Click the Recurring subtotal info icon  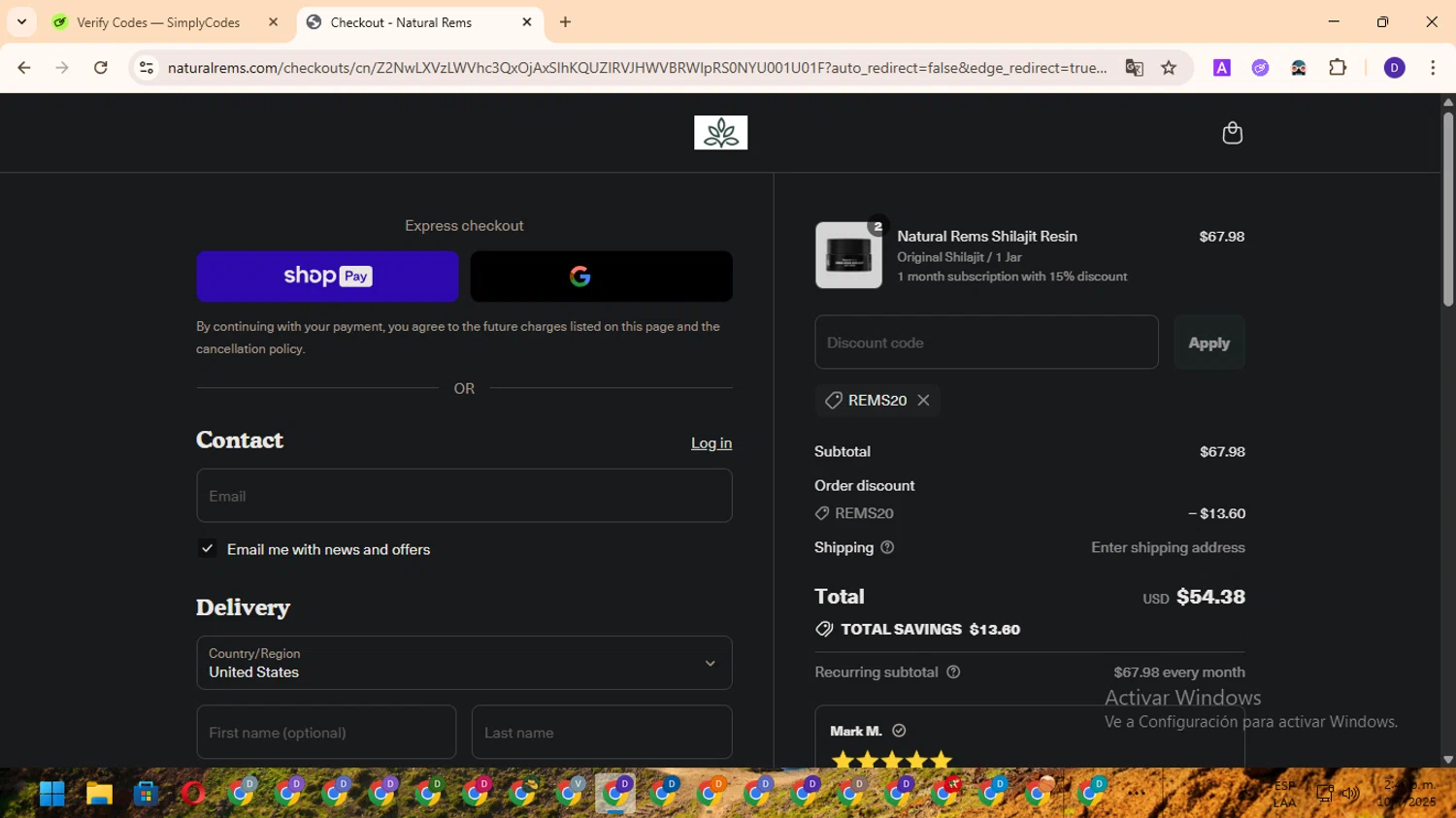coord(953,671)
